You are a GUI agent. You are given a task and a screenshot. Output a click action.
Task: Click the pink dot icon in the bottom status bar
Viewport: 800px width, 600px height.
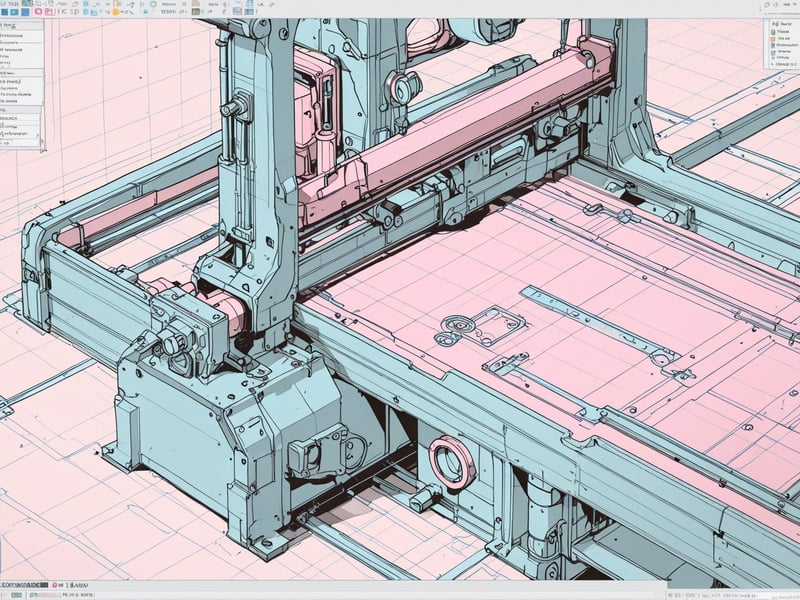[54, 585]
